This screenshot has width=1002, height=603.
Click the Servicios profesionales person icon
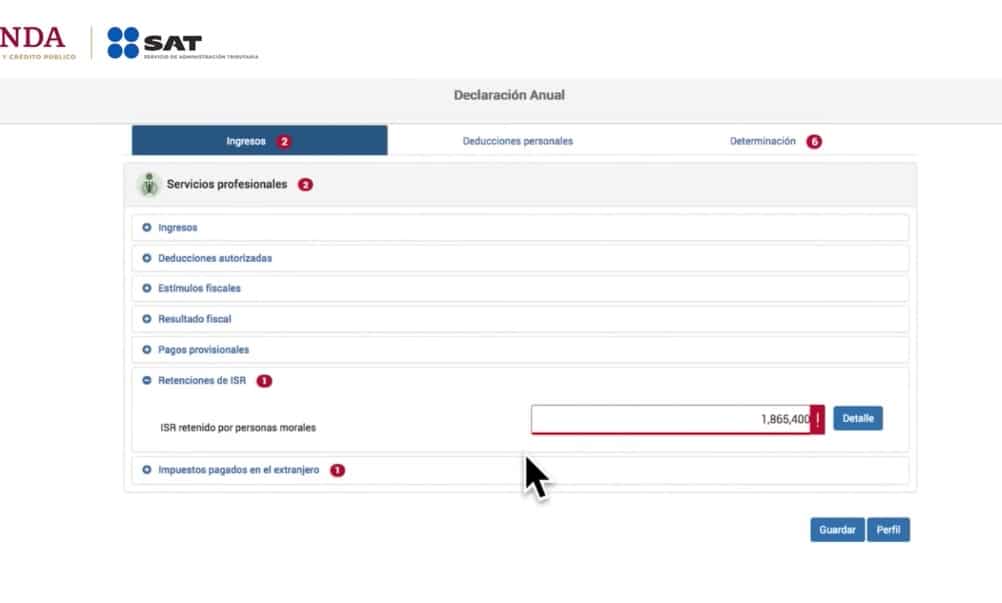[149, 185]
